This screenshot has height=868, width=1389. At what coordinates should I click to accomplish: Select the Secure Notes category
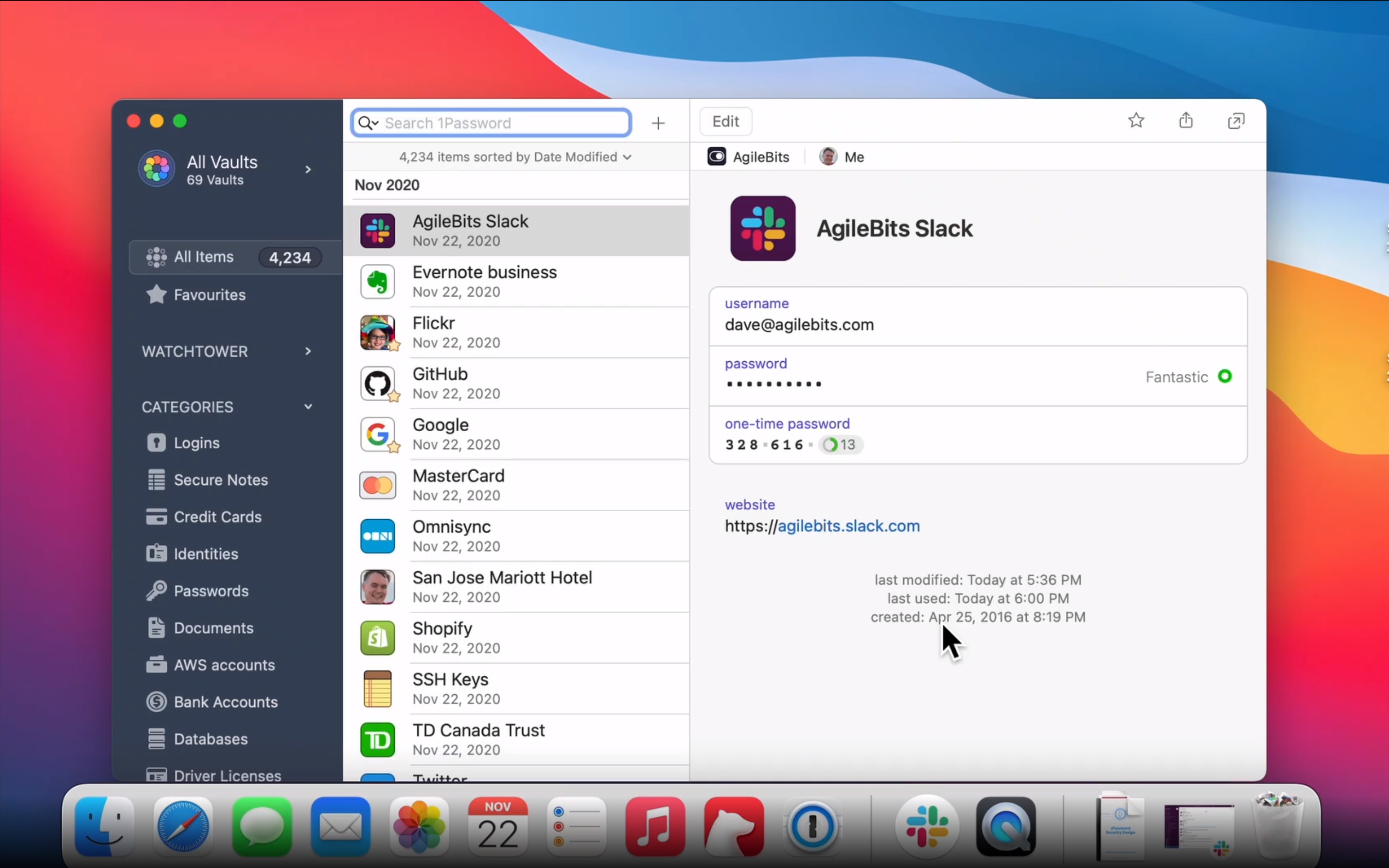click(x=221, y=479)
